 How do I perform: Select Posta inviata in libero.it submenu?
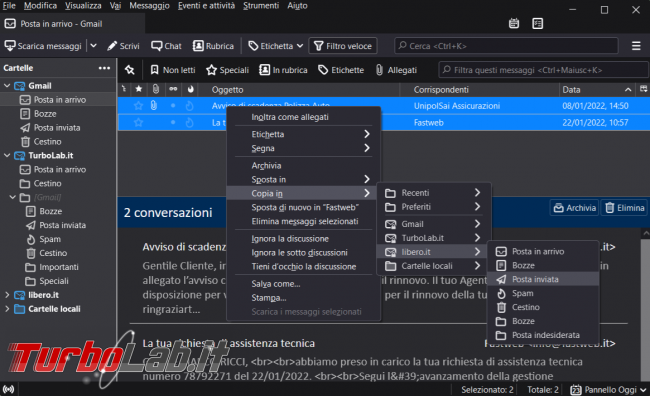(x=543, y=279)
